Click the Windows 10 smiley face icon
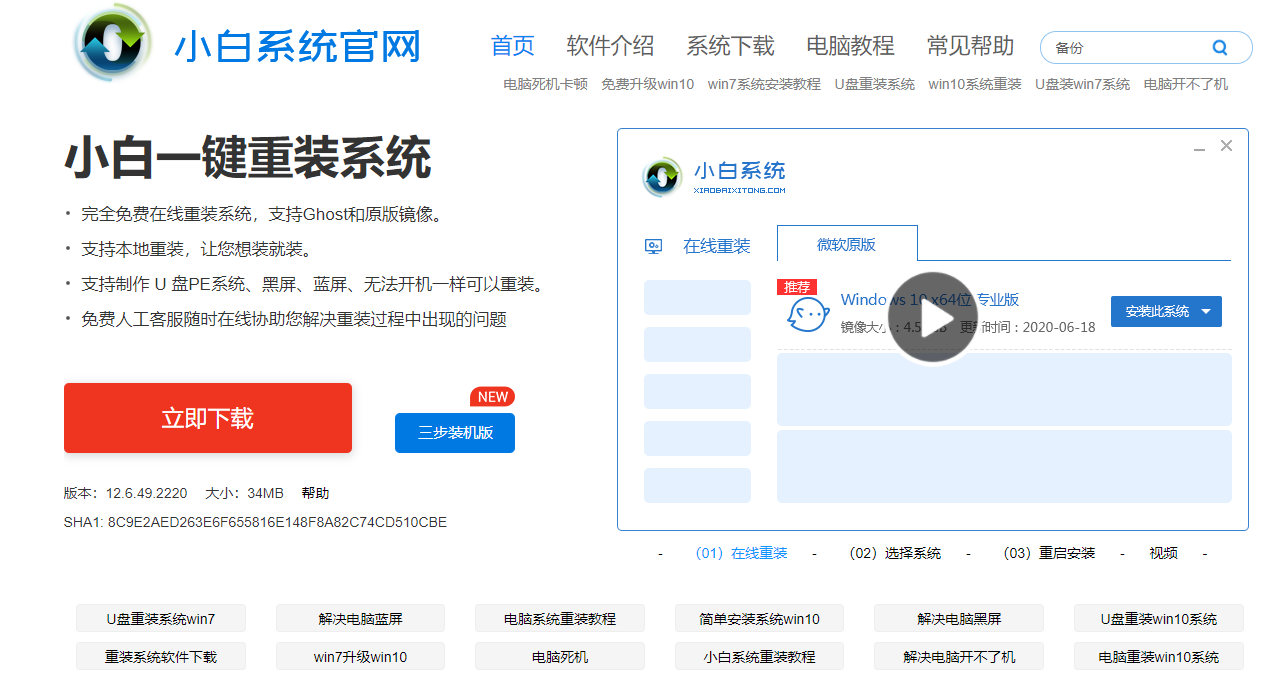This screenshot has height=697, width=1267. pyautogui.click(x=807, y=314)
